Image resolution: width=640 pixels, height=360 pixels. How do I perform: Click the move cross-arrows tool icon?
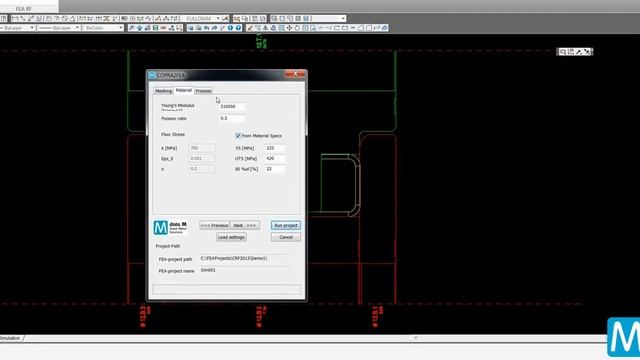(289, 28)
